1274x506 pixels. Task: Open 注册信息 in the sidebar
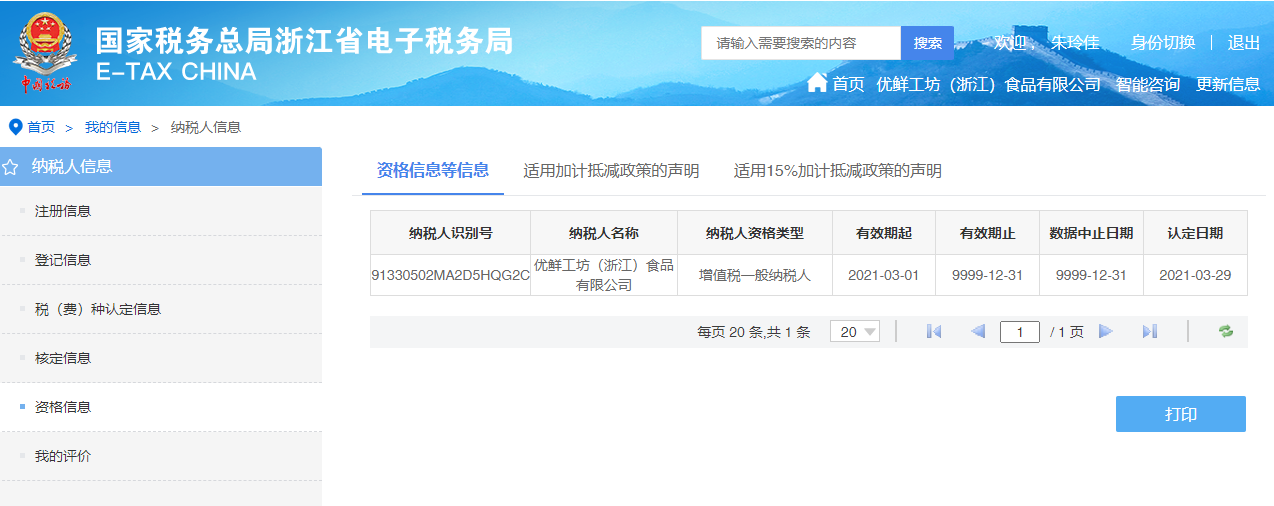pyautogui.click(x=63, y=211)
